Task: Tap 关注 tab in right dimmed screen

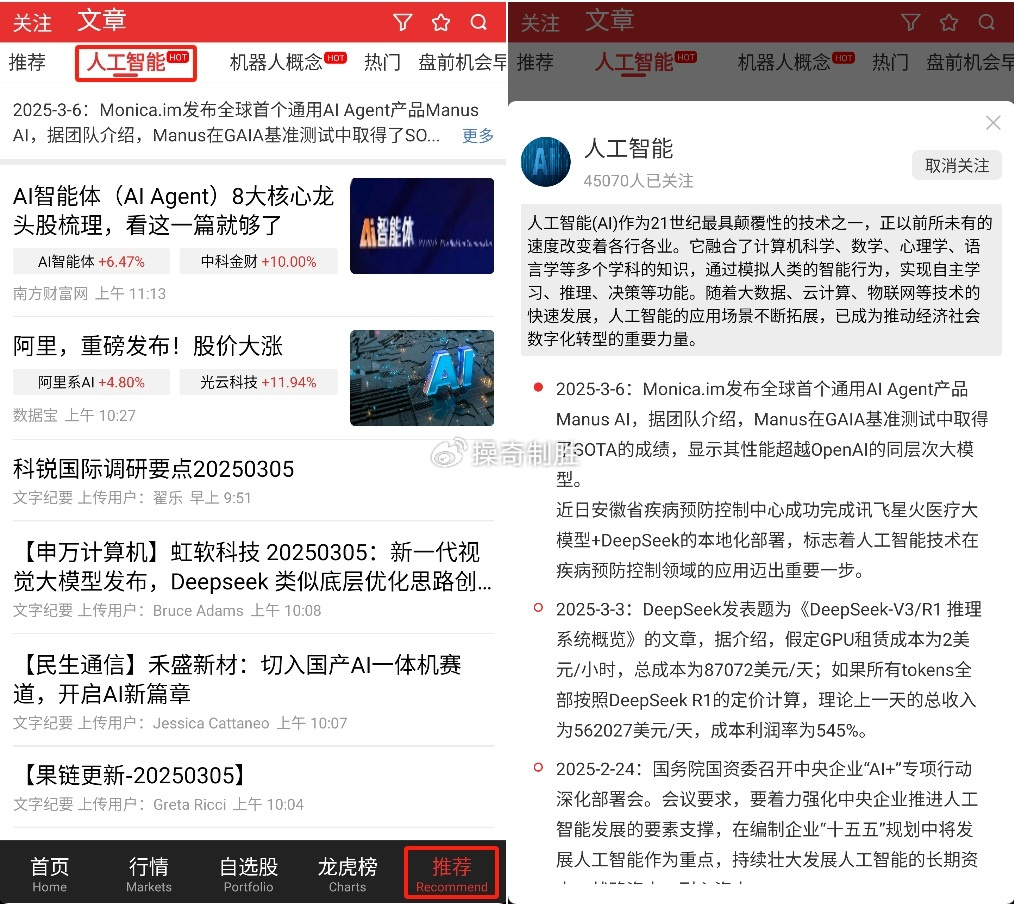Action: tap(541, 23)
